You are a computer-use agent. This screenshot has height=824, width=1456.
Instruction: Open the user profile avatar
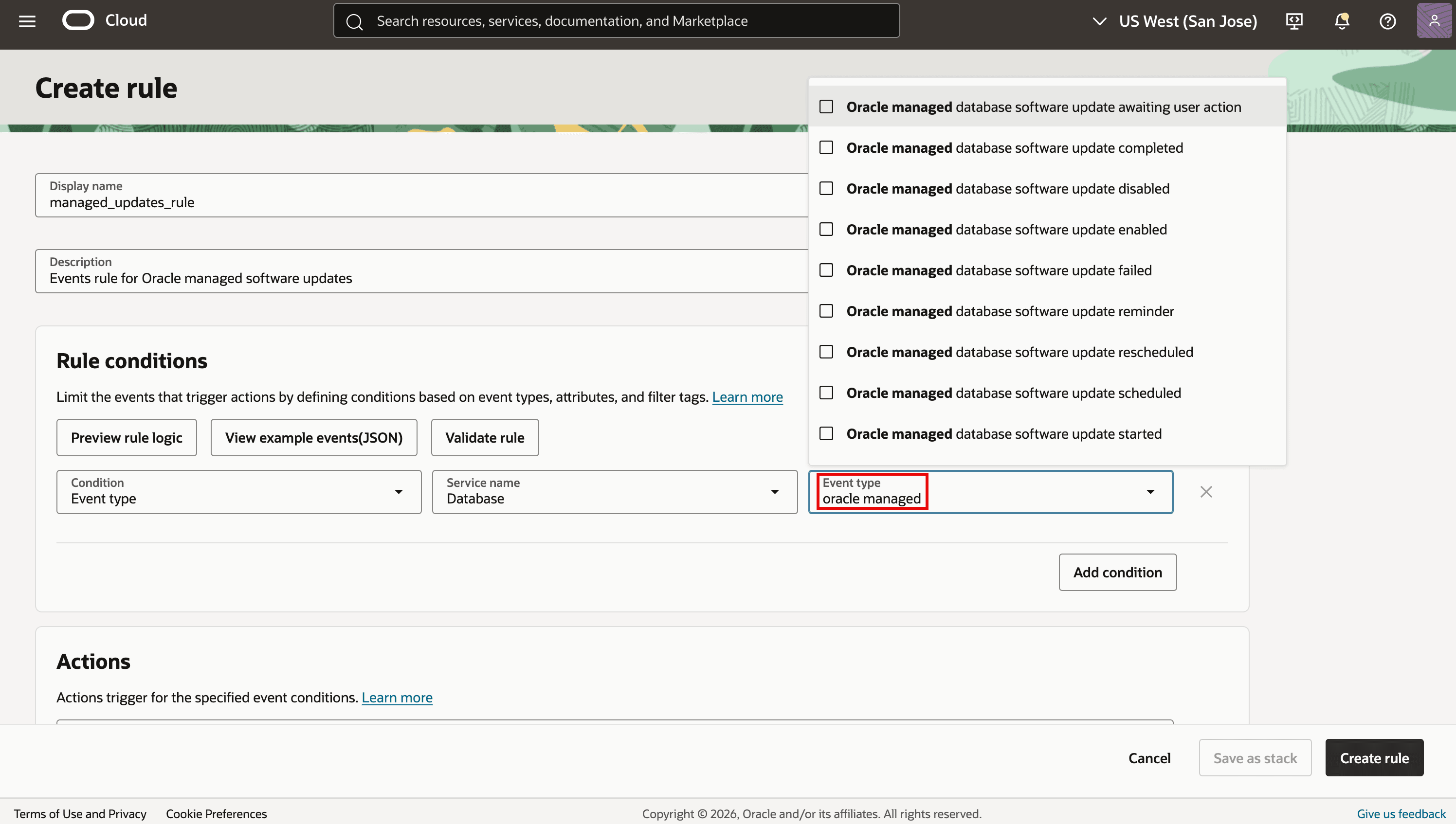click(1434, 20)
